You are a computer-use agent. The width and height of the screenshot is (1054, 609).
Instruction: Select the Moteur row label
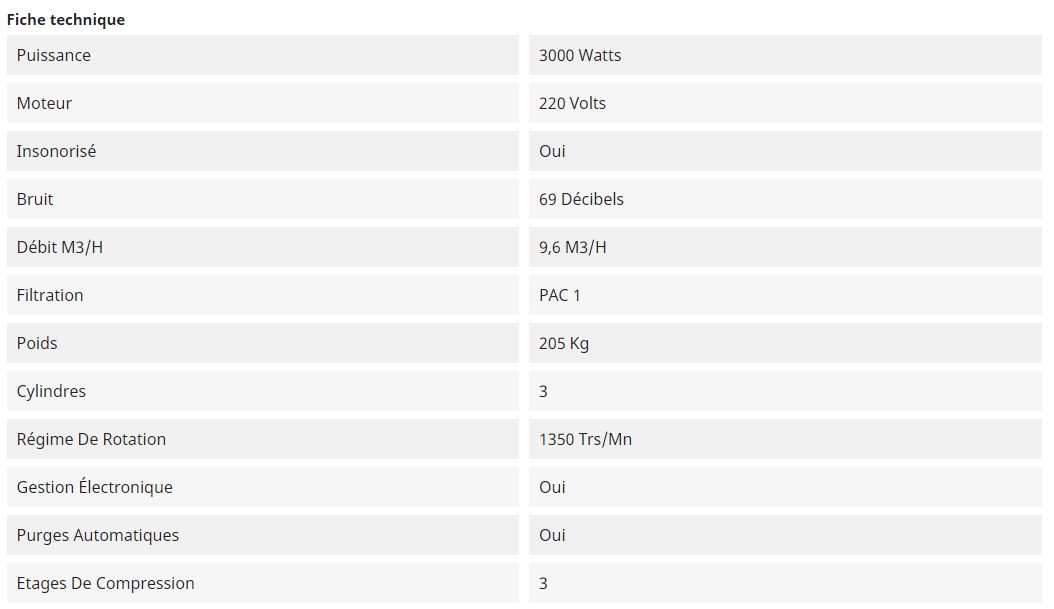pyautogui.click(x=44, y=104)
